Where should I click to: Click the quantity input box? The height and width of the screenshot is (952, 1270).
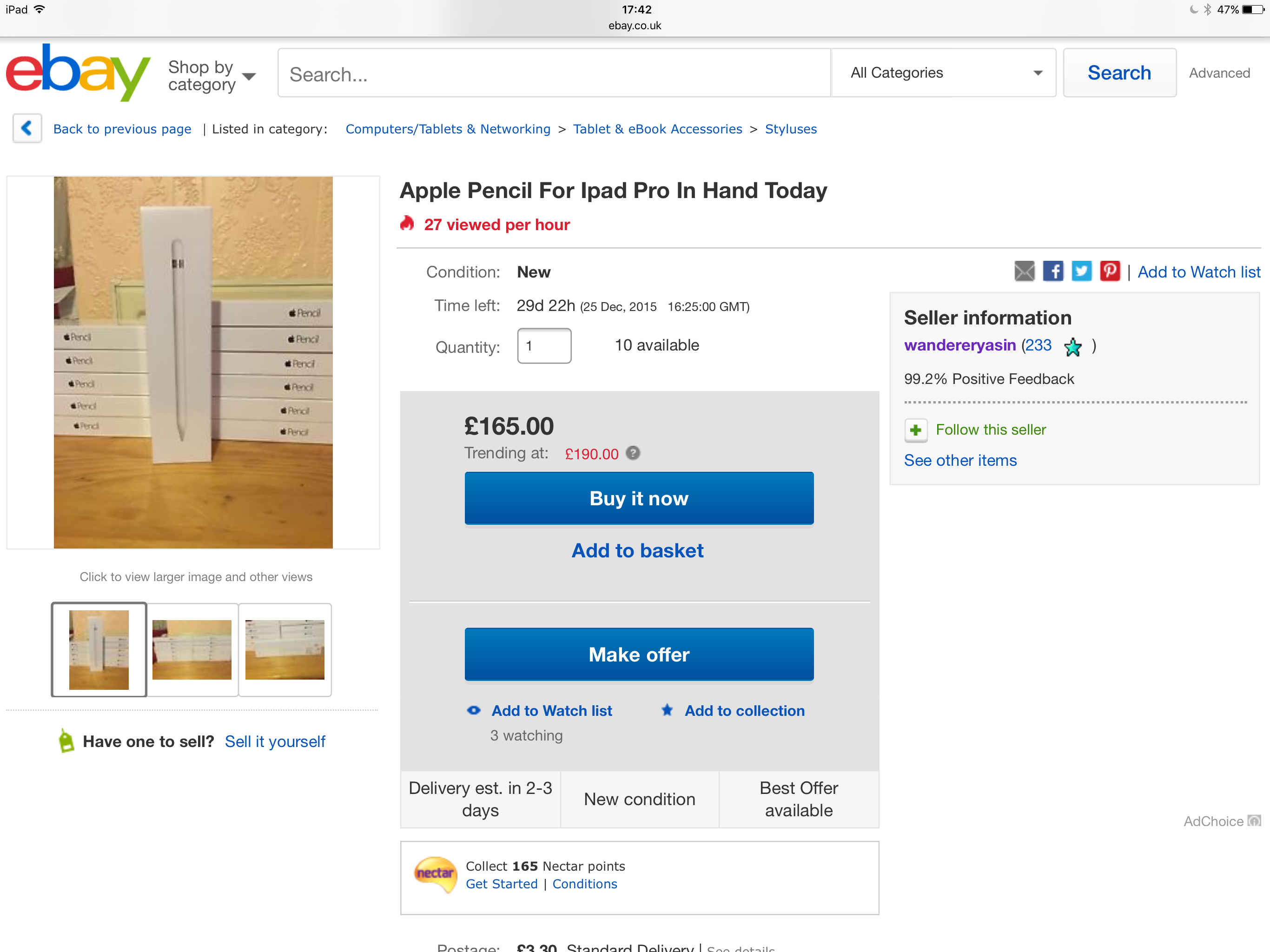(544, 346)
